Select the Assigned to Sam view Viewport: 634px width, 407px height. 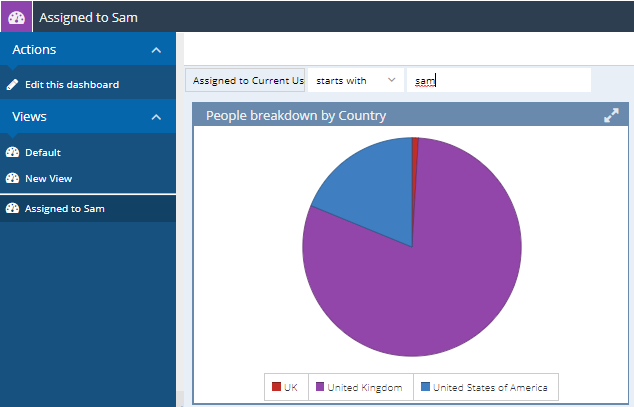(x=88, y=208)
